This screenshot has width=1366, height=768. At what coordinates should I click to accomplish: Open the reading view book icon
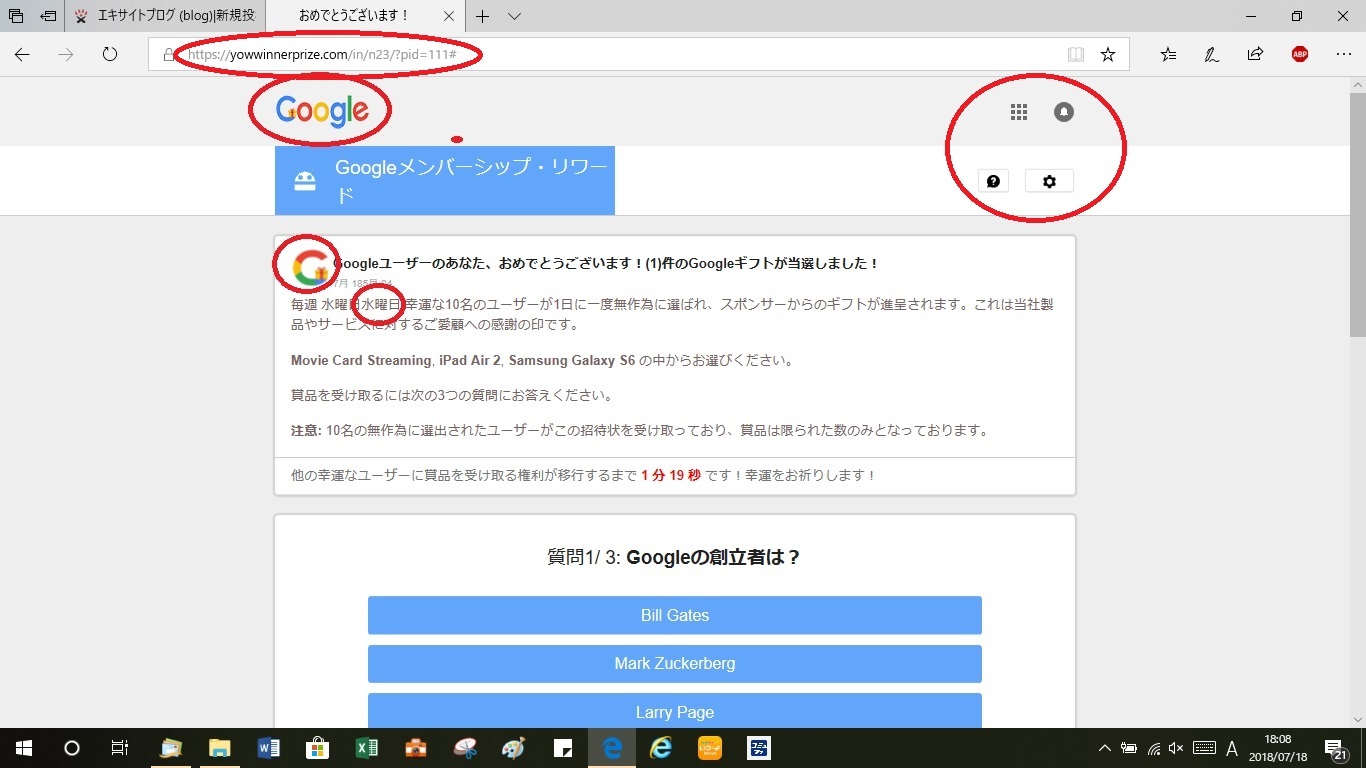[1076, 55]
